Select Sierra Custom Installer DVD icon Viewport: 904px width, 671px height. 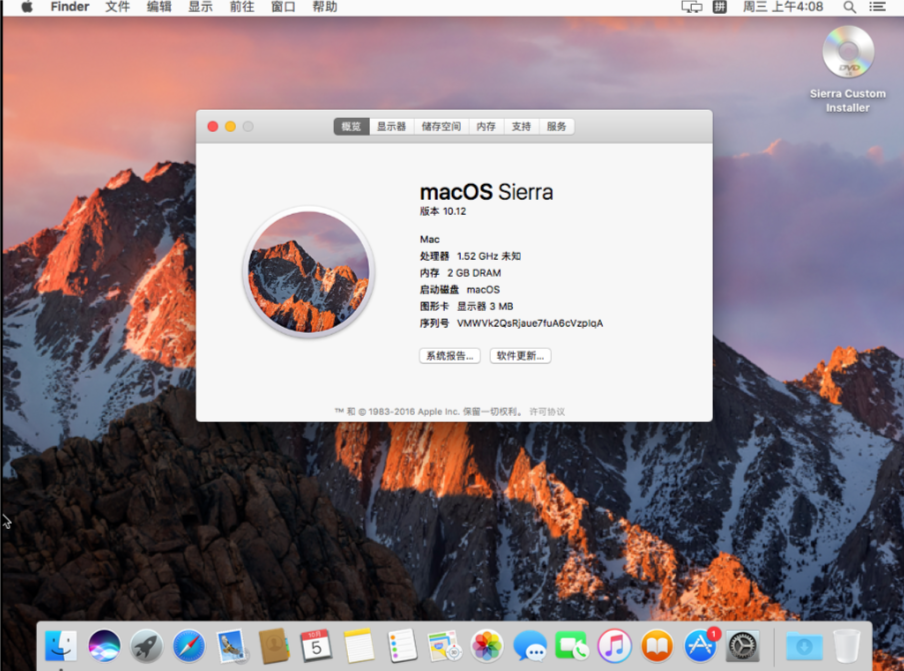[x=848, y=52]
